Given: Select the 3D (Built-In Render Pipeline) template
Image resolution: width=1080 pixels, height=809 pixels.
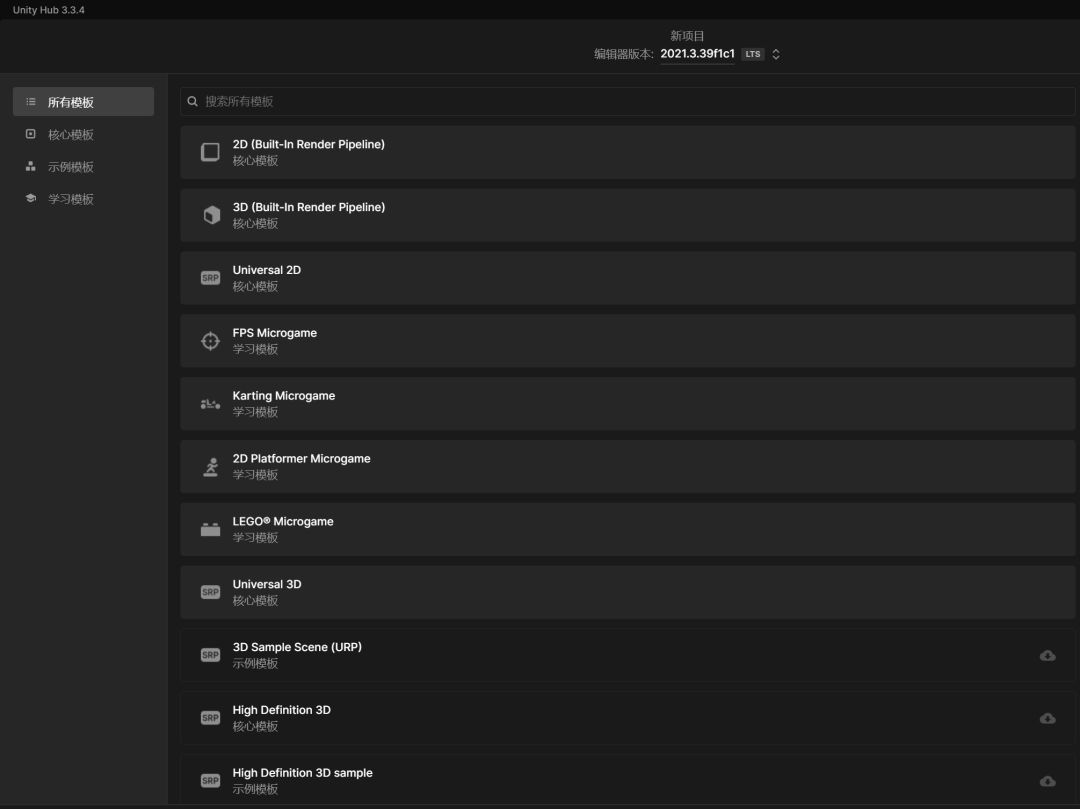Looking at the screenshot, I should coord(627,215).
